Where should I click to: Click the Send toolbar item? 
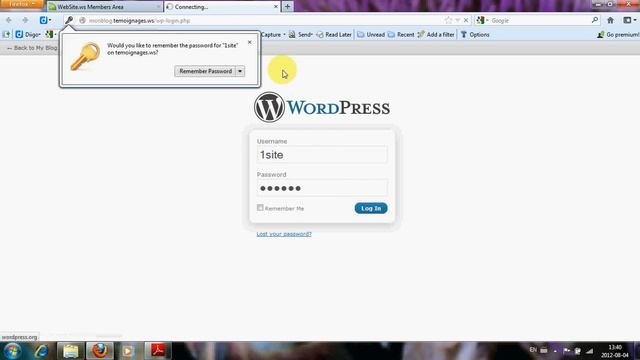tap(300, 35)
